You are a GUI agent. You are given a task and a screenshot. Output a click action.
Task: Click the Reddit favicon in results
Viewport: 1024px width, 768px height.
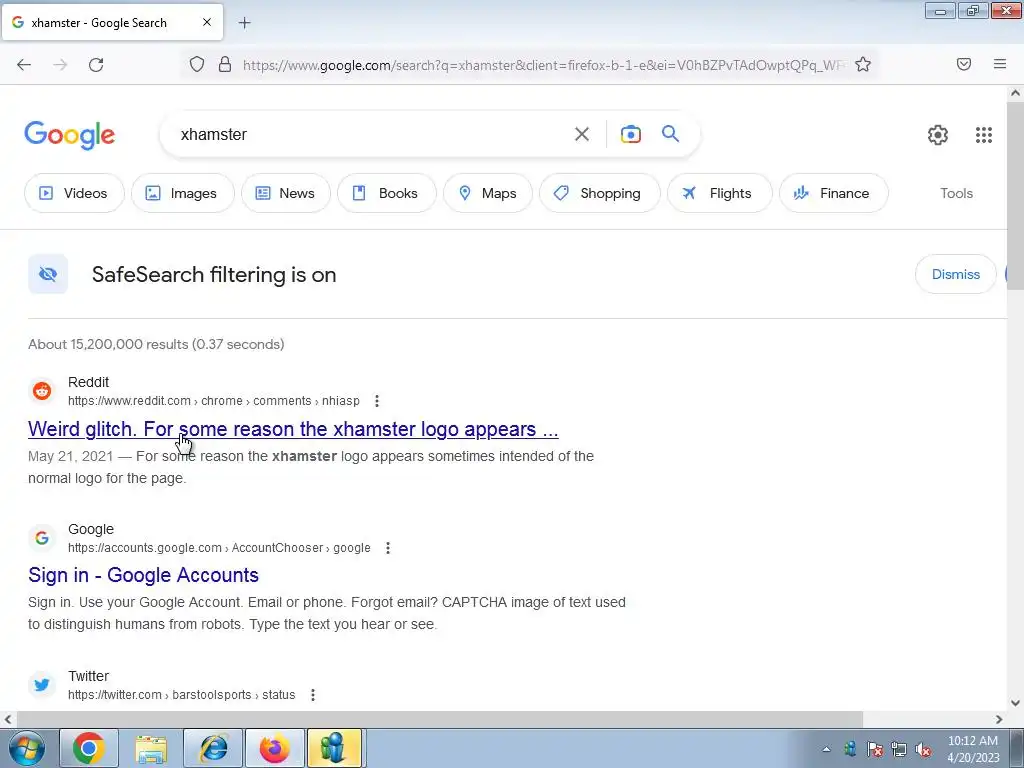(x=42, y=391)
